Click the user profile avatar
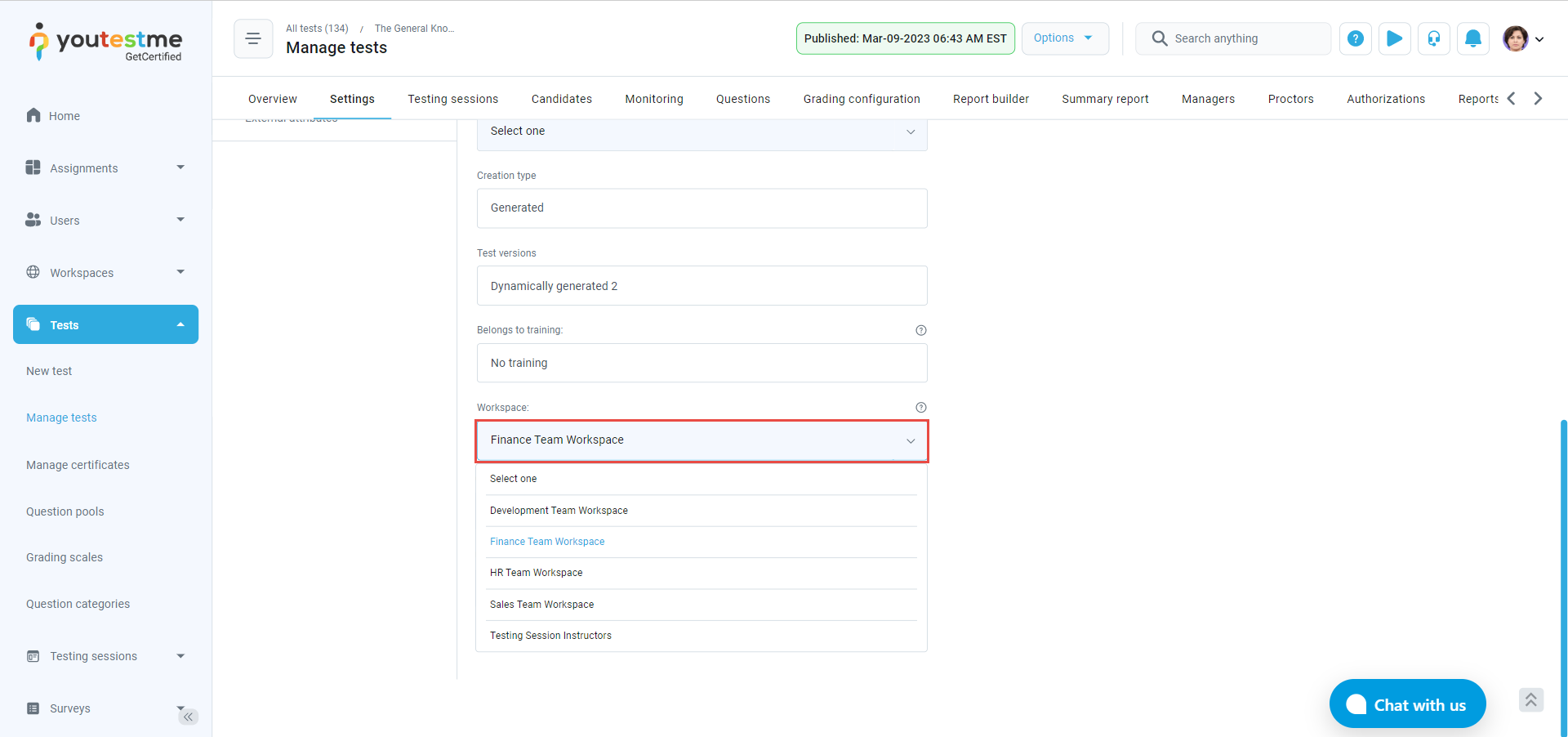Viewport: 1568px width, 737px height. point(1516,38)
